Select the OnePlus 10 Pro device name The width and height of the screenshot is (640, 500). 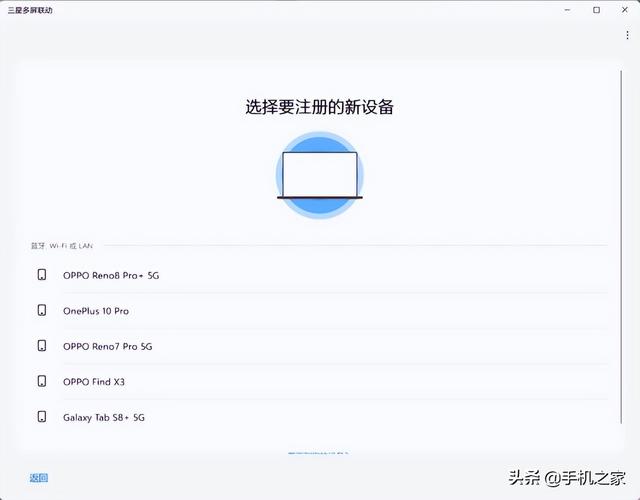pos(96,311)
